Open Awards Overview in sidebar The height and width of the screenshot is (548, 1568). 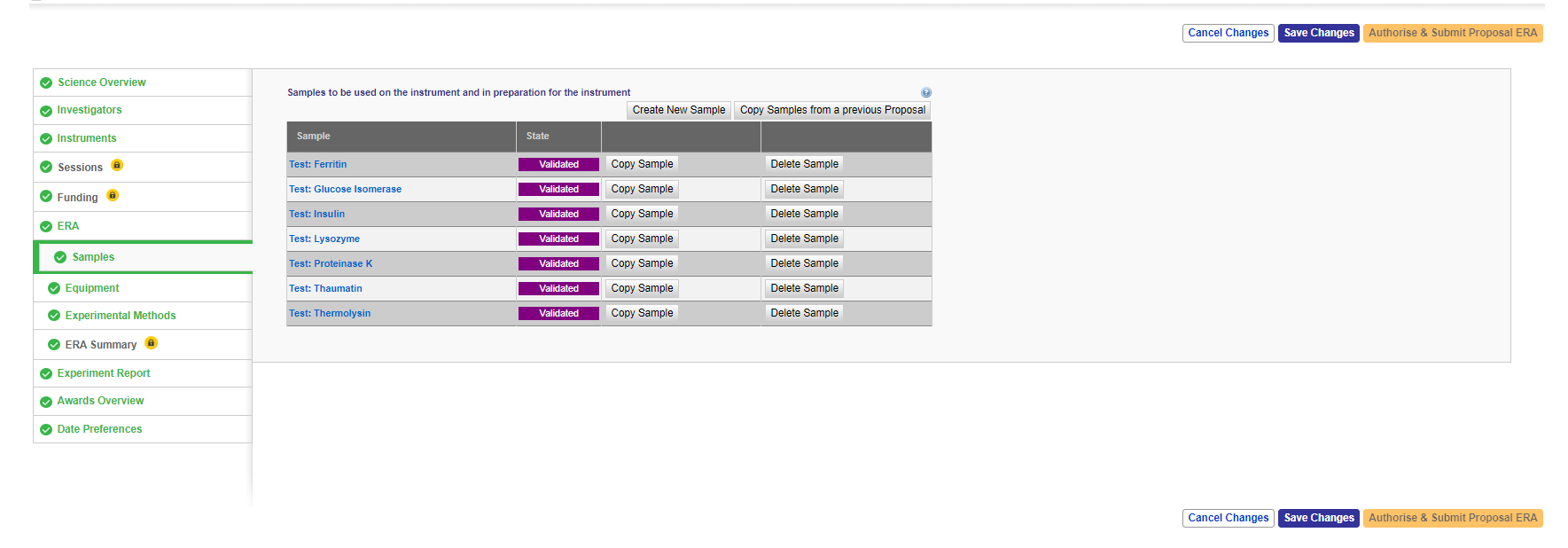tap(100, 401)
